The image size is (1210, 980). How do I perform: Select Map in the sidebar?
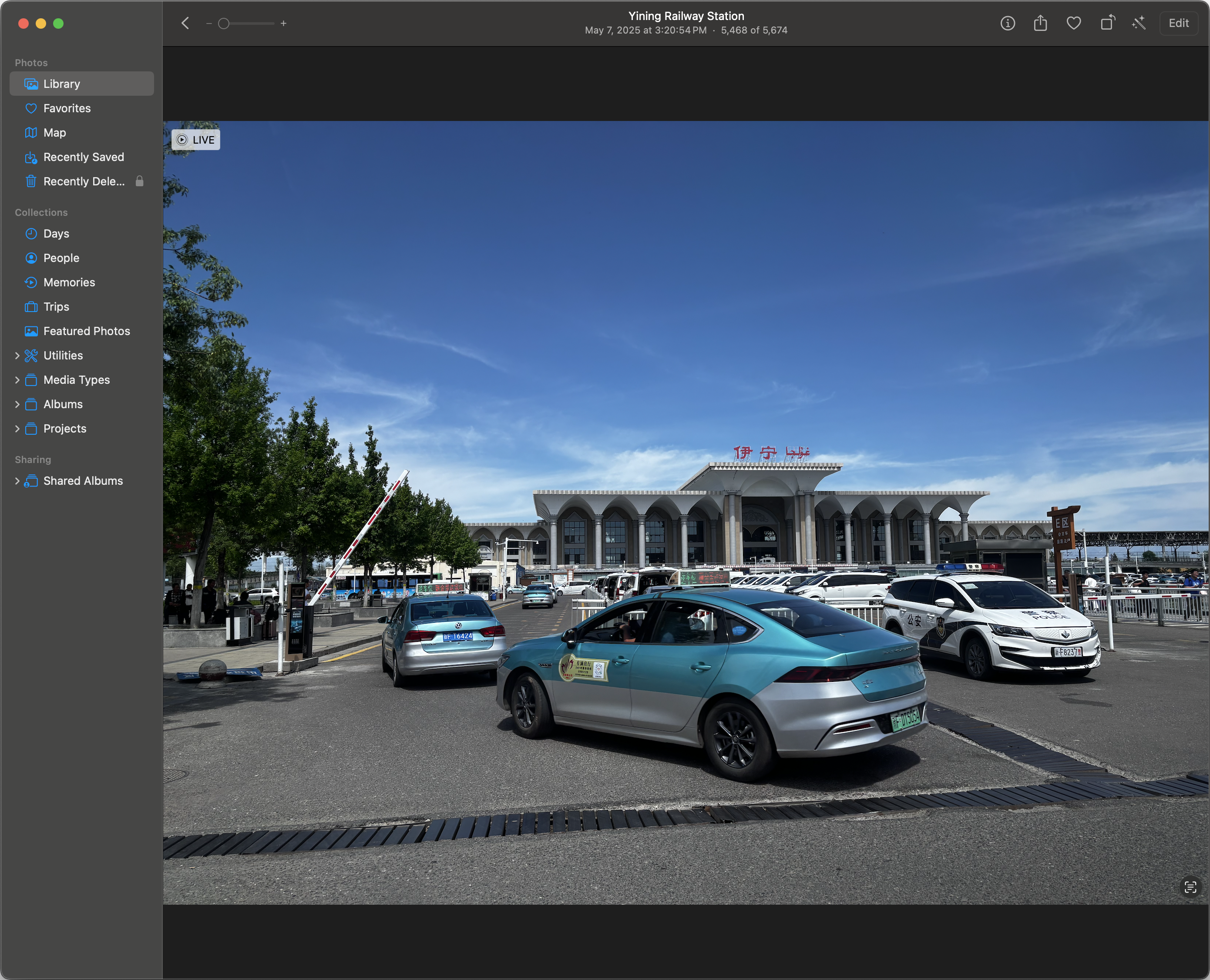click(x=54, y=133)
